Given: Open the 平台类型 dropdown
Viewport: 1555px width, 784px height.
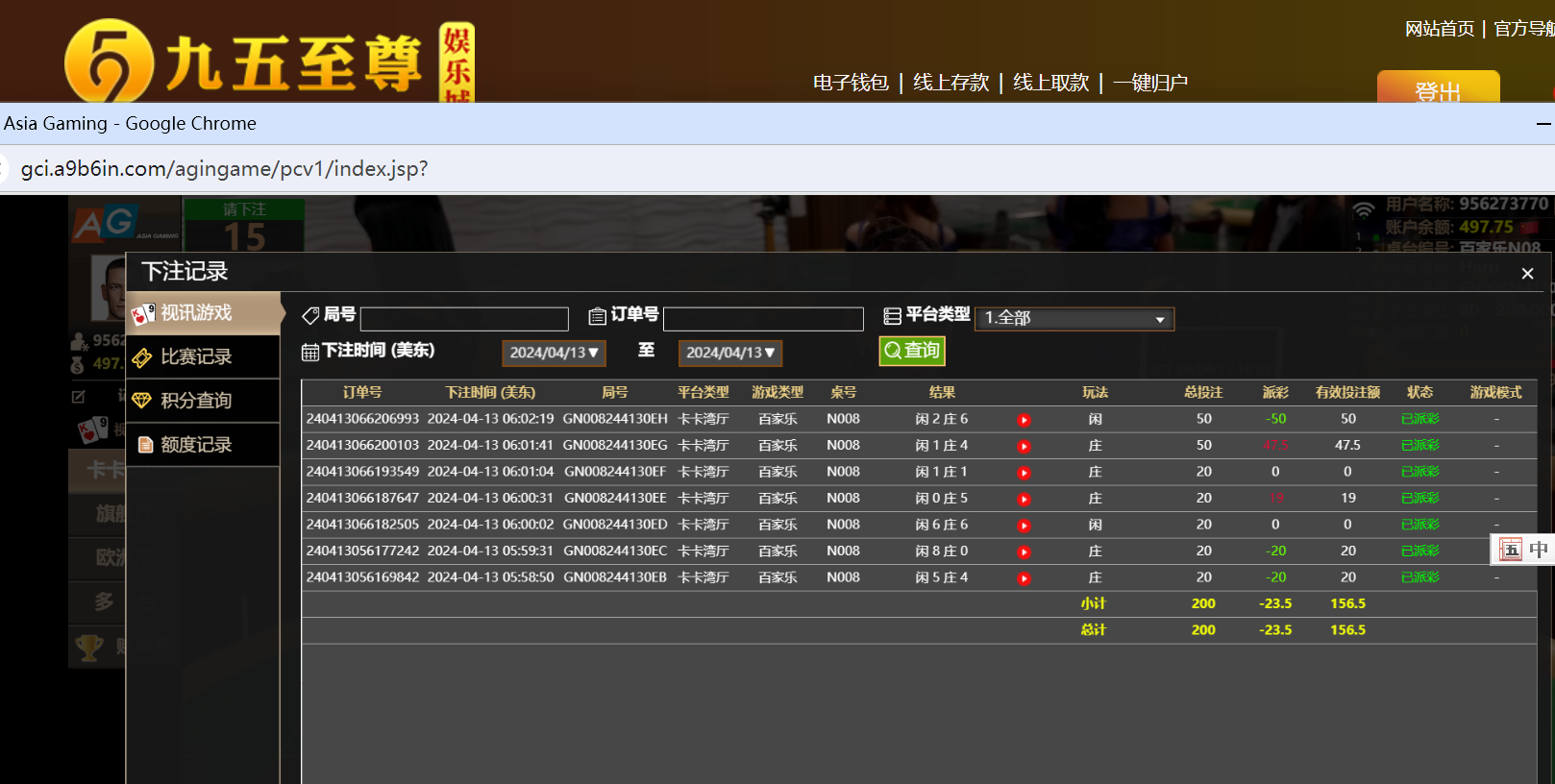Looking at the screenshot, I should point(1074,318).
